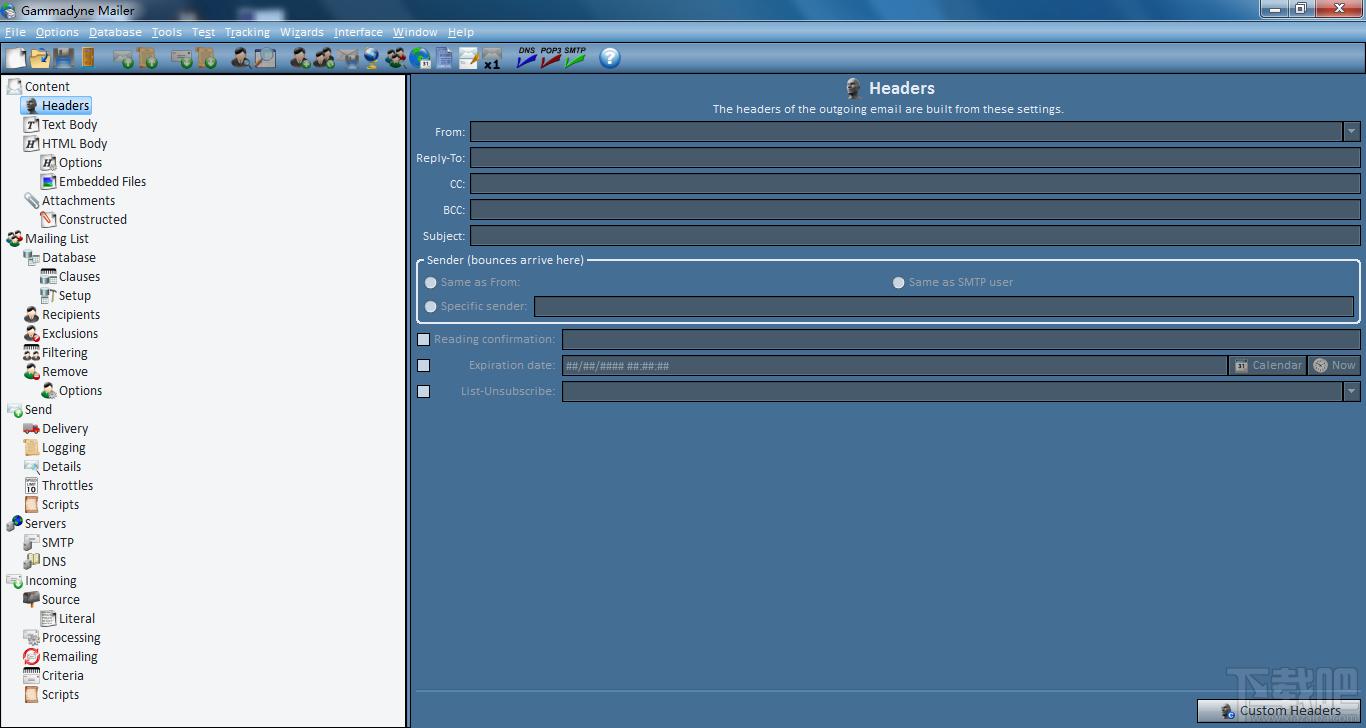Open the Exclusions tree item

point(60,333)
